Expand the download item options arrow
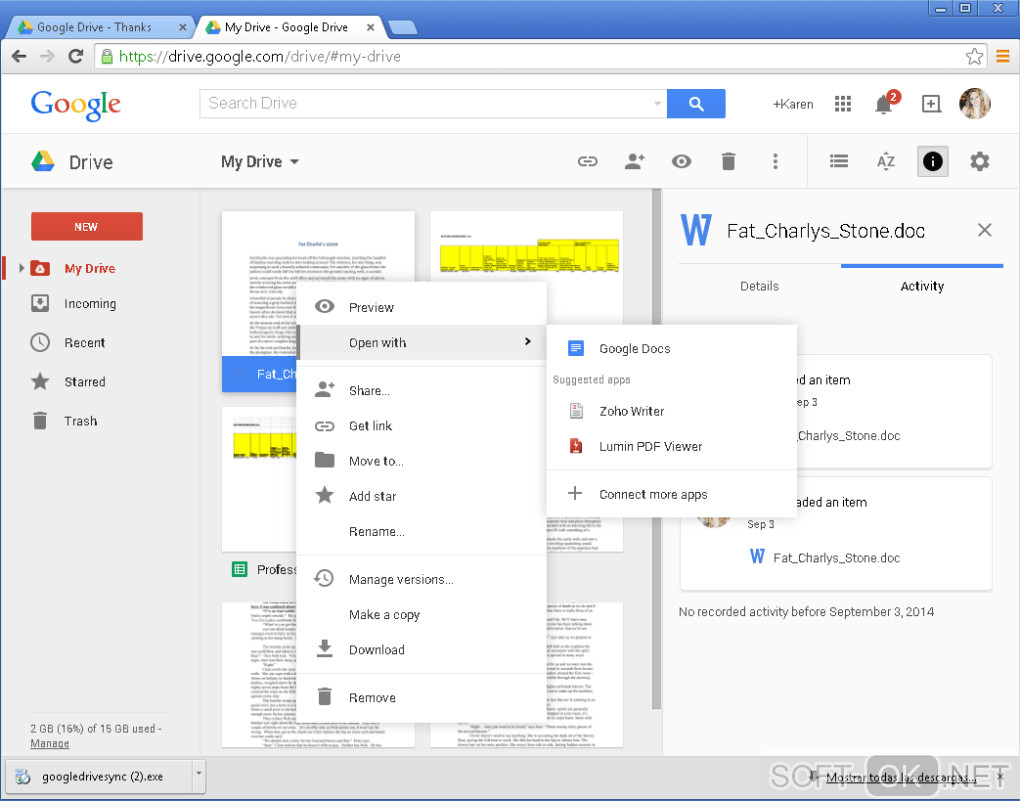Image resolution: width=1020 pixels, height=801 pixels. (198, 774)
